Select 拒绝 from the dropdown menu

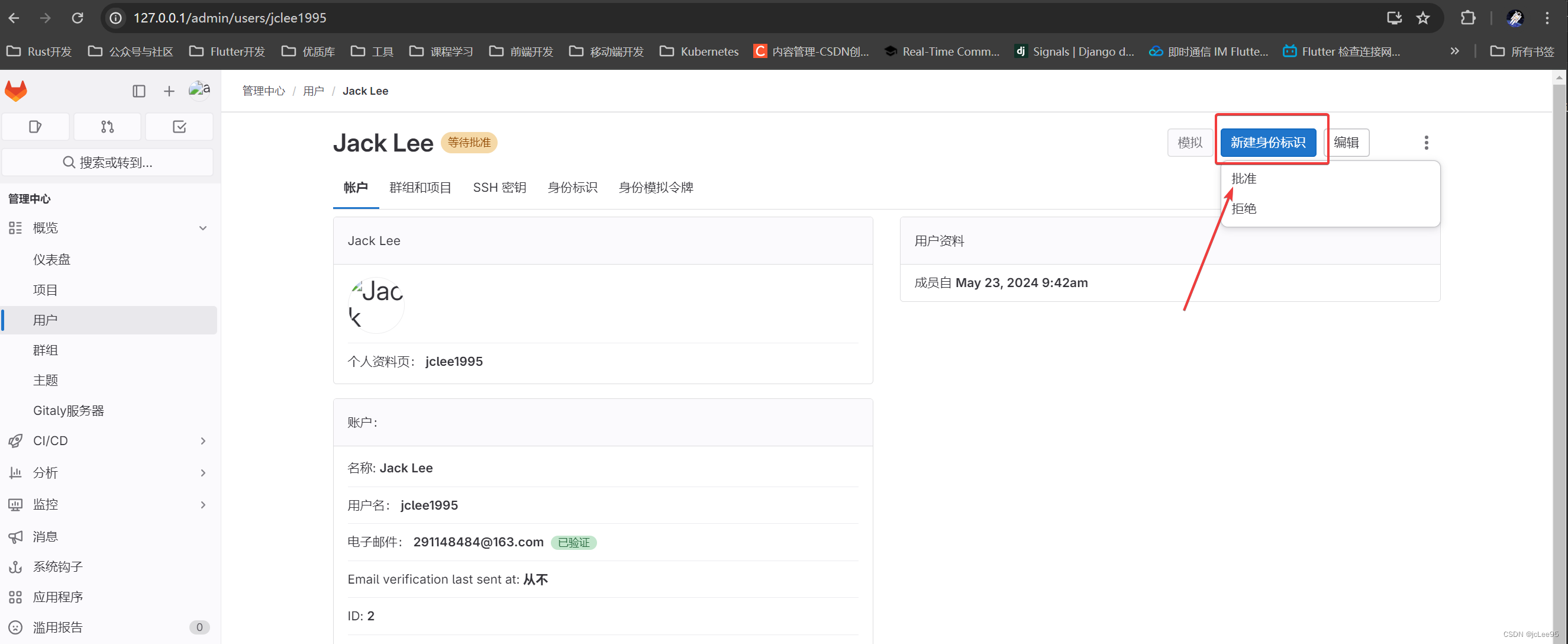[x=1244, y=209]
